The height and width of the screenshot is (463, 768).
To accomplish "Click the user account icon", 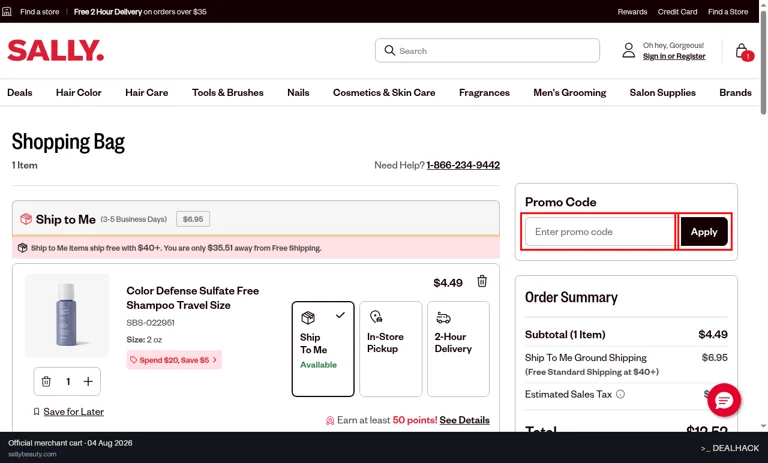I will 628,50.
